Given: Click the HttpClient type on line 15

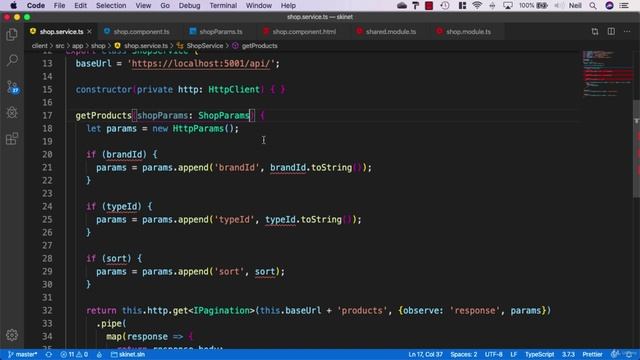Looking at the screenshot, I should point(234,89).
